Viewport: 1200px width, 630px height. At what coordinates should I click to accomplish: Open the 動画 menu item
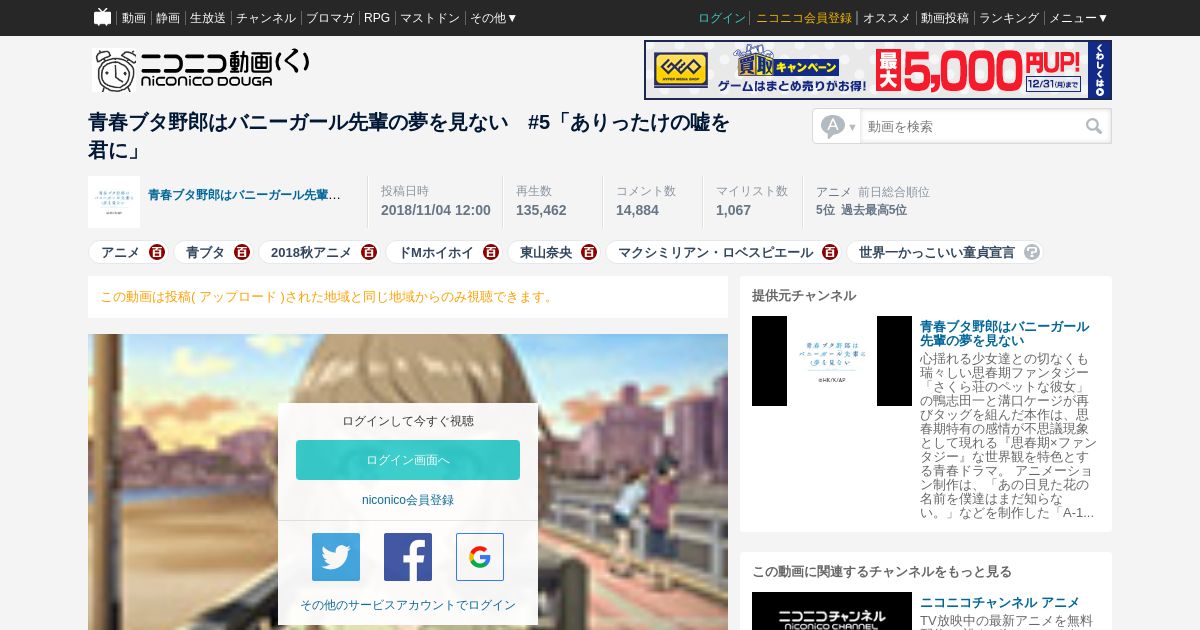point(134,18)
